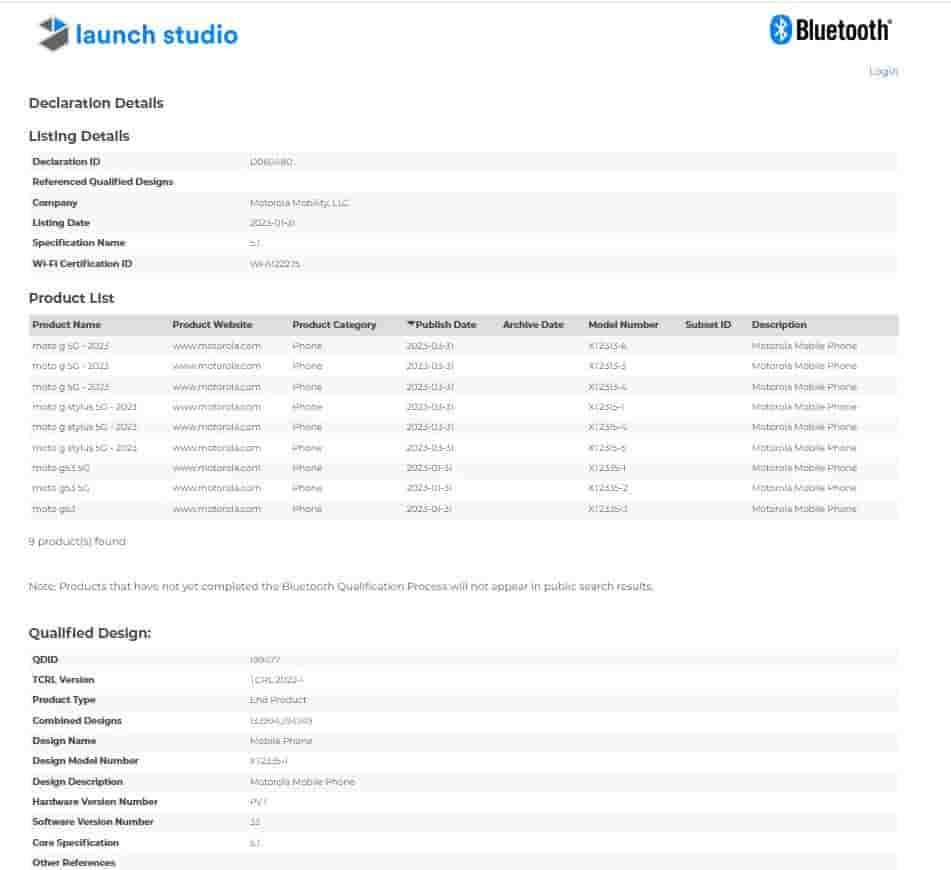Open www.motorola.com link in first product row
This screenshot has width=951, height=870.
click(x=216, y=346)
